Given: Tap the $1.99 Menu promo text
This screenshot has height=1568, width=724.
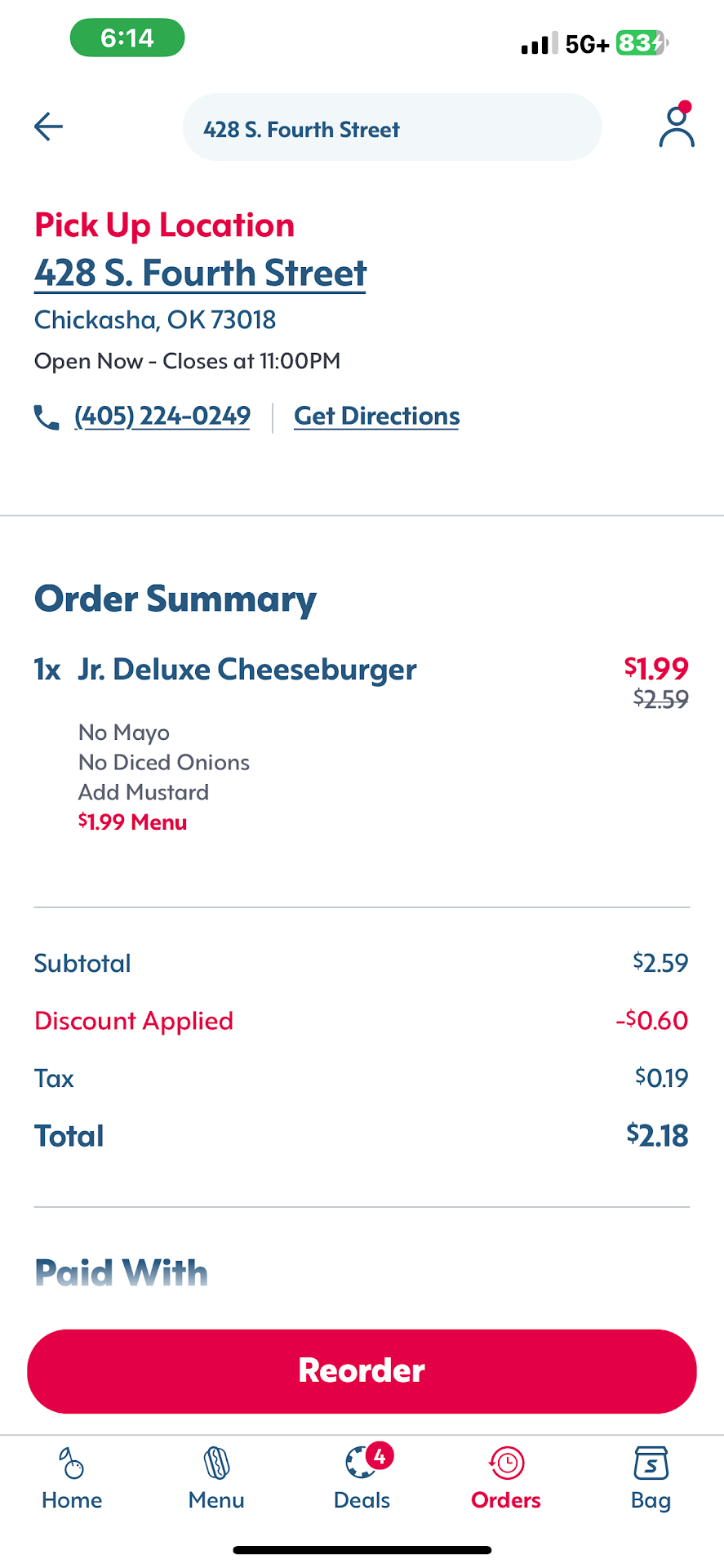Looking at the screenshot, I should click(x=132, y=822).
